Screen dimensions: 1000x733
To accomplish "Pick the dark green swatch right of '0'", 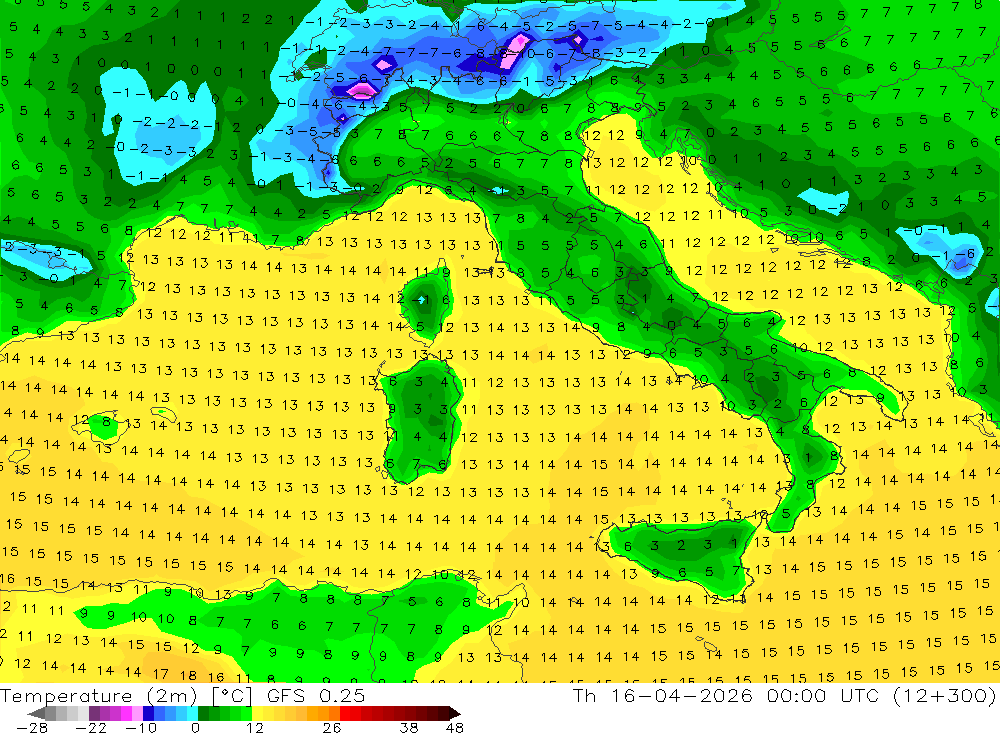I will (x=203, y=714).
